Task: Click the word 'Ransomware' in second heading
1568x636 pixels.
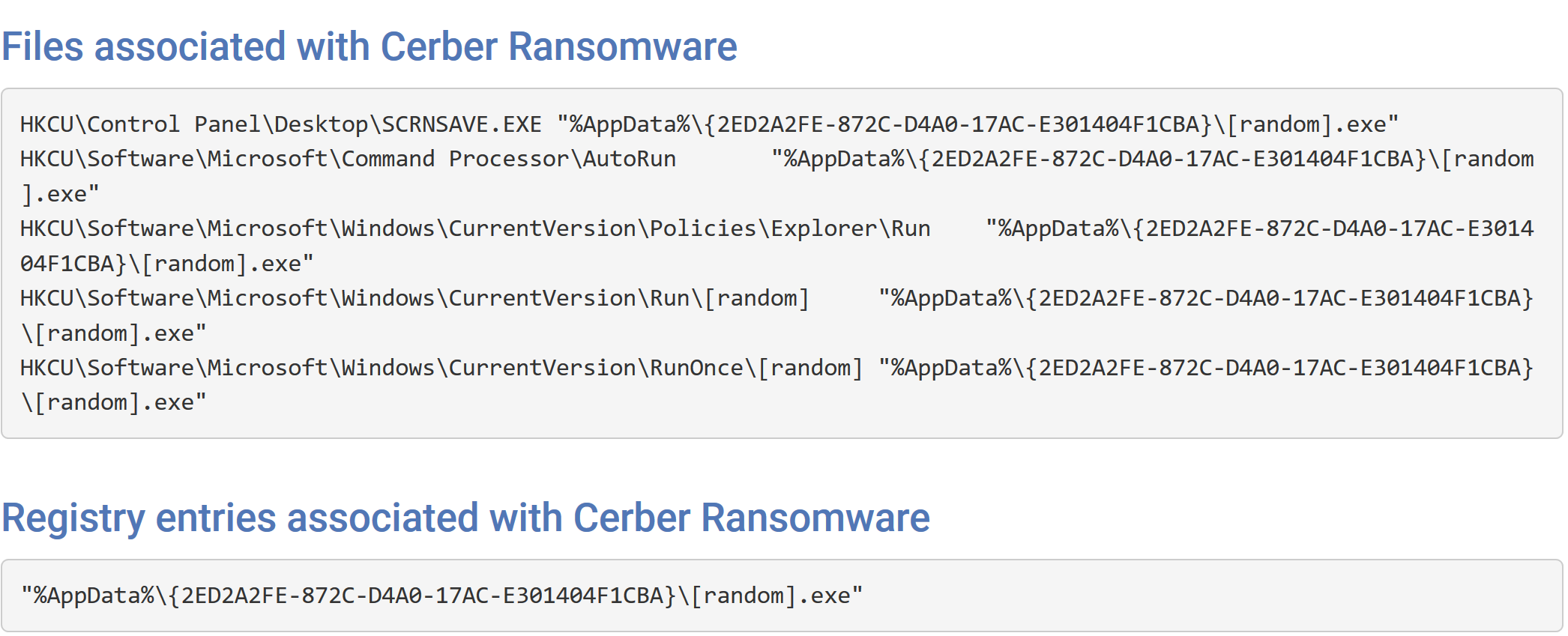Action: (815, 518)
